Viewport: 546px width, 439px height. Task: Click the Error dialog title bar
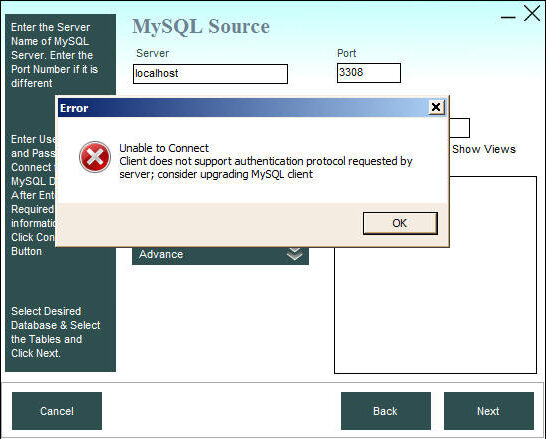pos(243,108)
